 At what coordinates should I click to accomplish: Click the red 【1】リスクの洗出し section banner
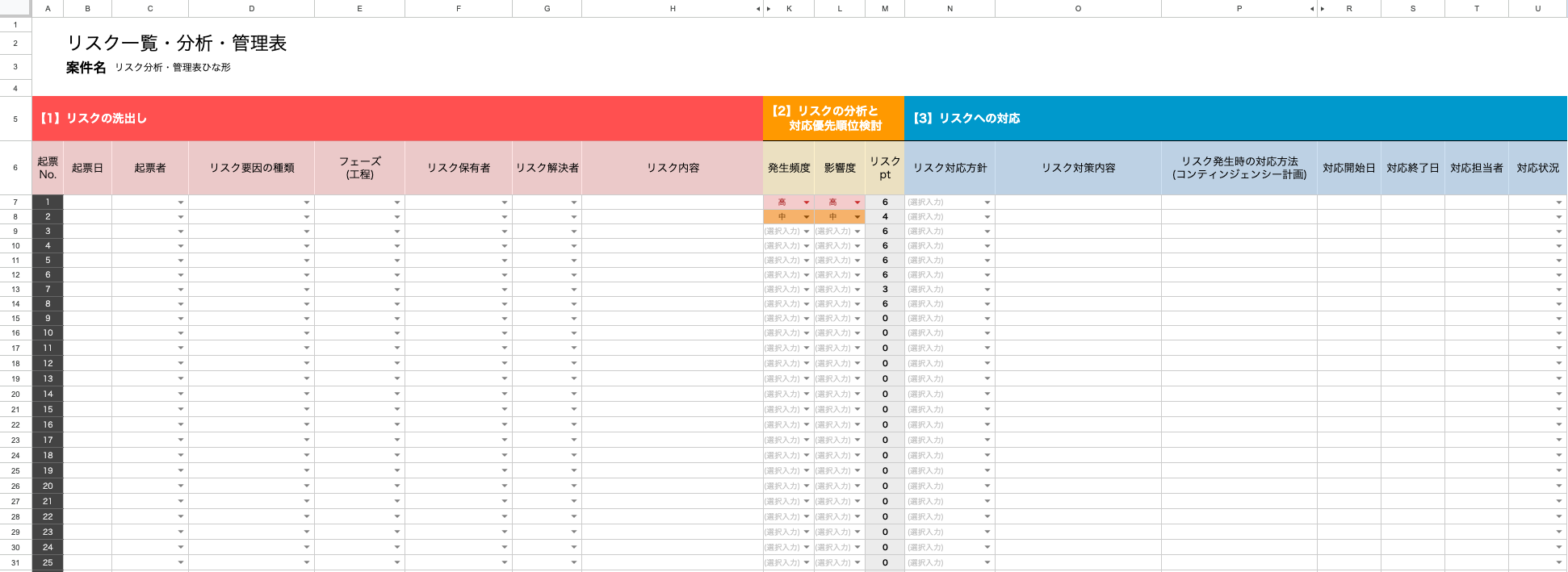pos(397,119)
